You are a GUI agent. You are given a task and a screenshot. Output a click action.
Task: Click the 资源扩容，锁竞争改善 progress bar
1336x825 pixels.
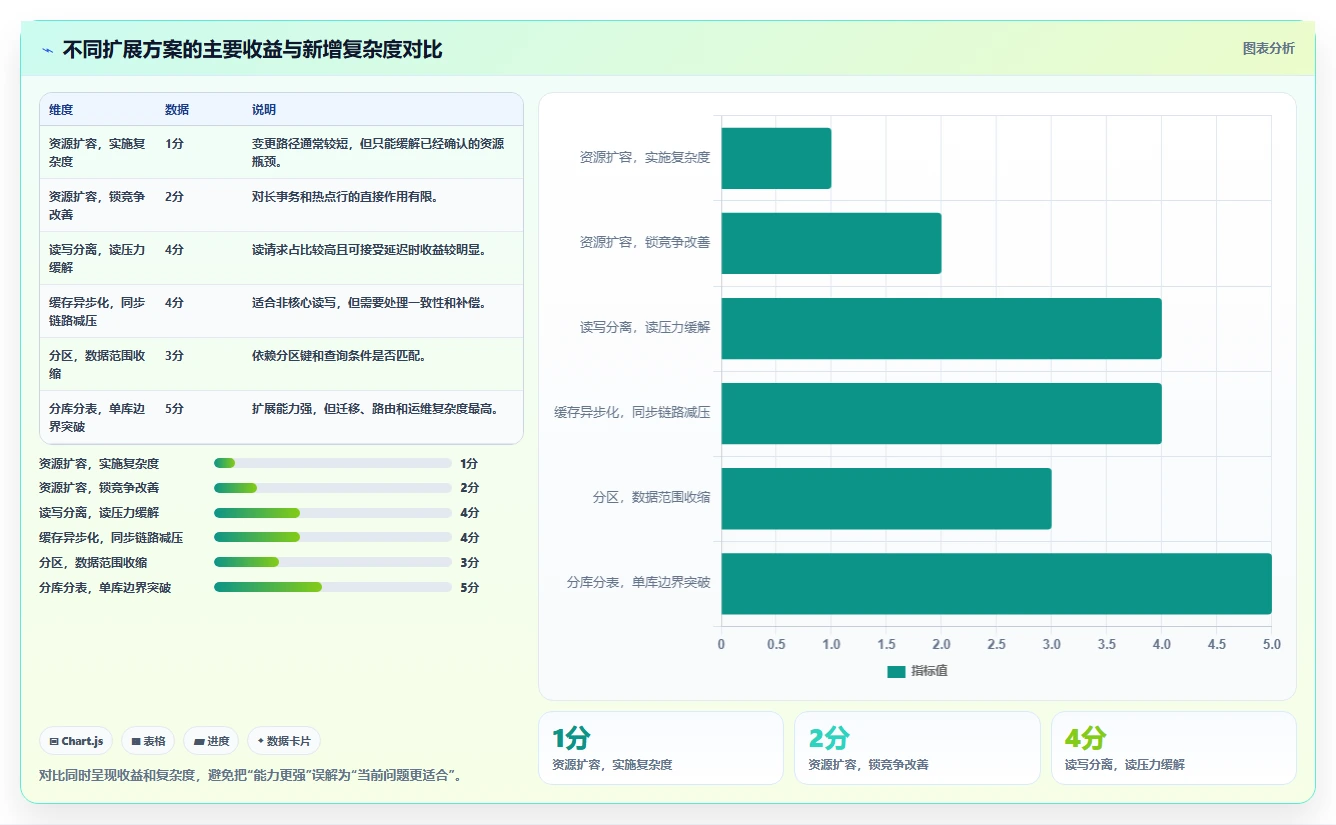tap(333, 488)
